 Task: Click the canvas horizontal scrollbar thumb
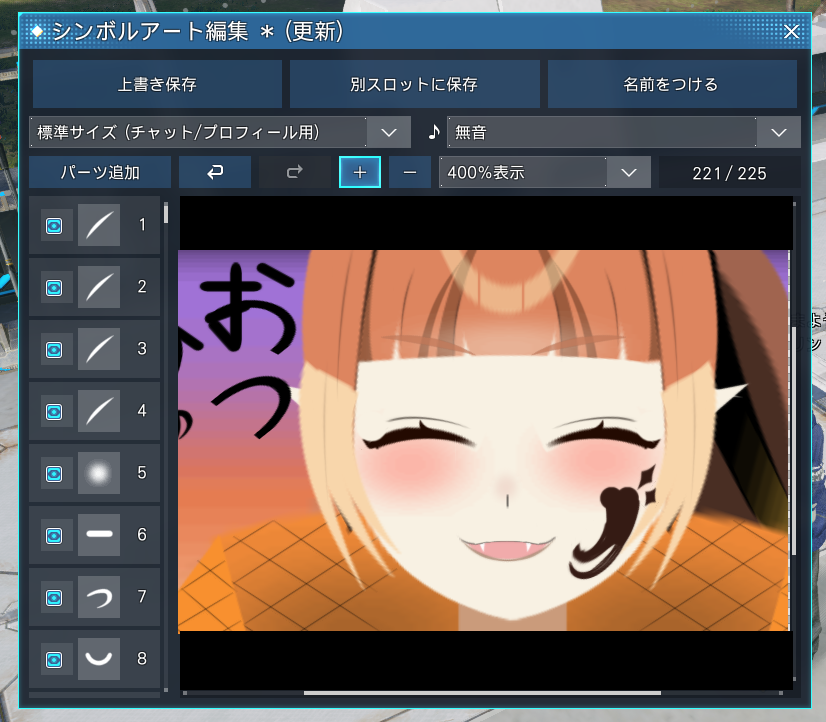pyautogui.click(x=482, y=693)
